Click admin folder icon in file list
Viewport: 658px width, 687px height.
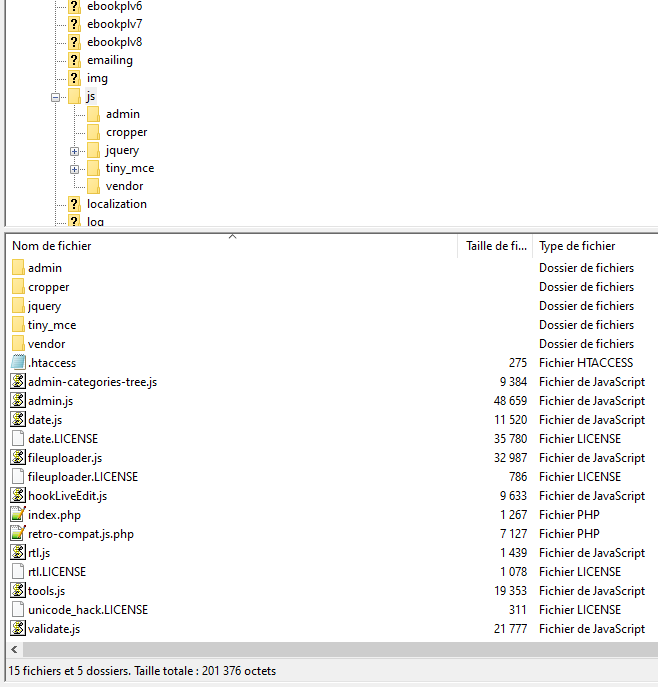(18, 268)
